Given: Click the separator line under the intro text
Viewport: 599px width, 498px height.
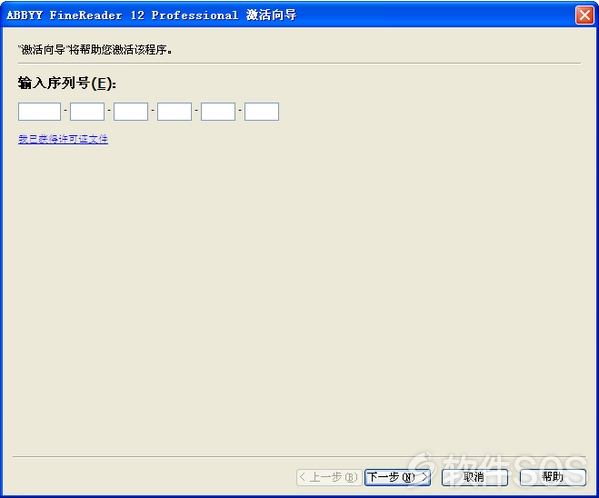Looking at the screenshot, I should pos(300,63).
